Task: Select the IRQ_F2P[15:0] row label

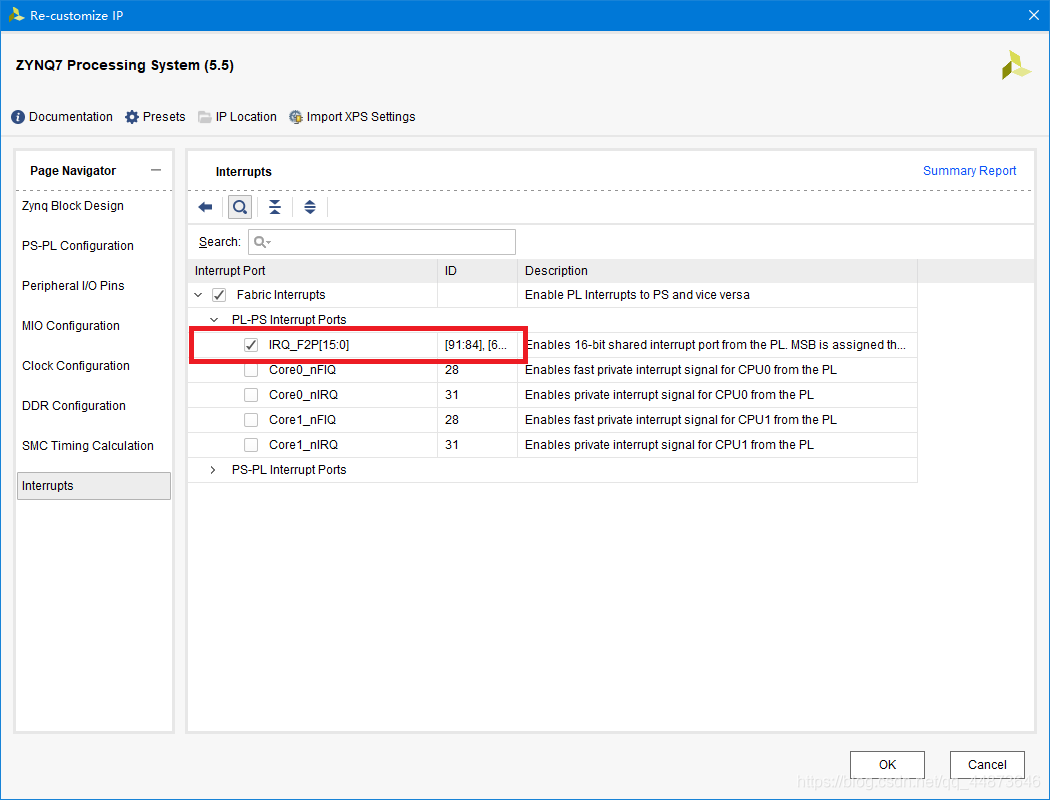Action: 309,345
